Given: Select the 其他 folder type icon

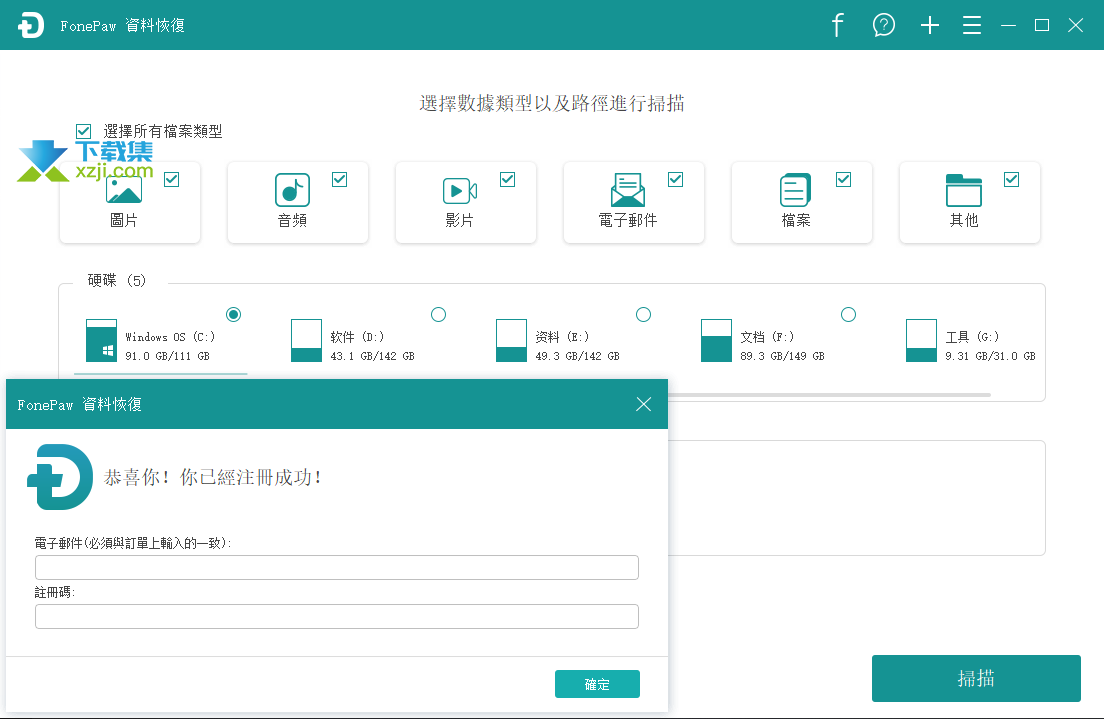Looking at the screenshot, I should 964,189.
